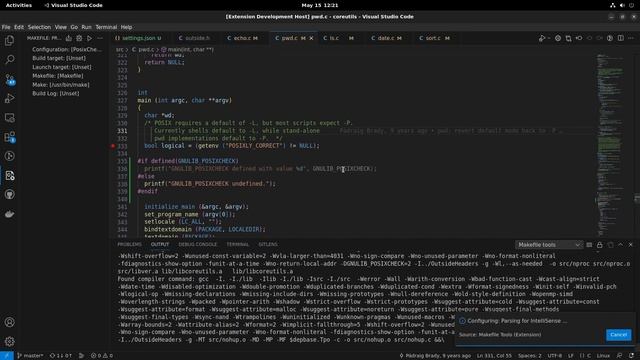Run the Makefile target play icon

pos(89,38)
